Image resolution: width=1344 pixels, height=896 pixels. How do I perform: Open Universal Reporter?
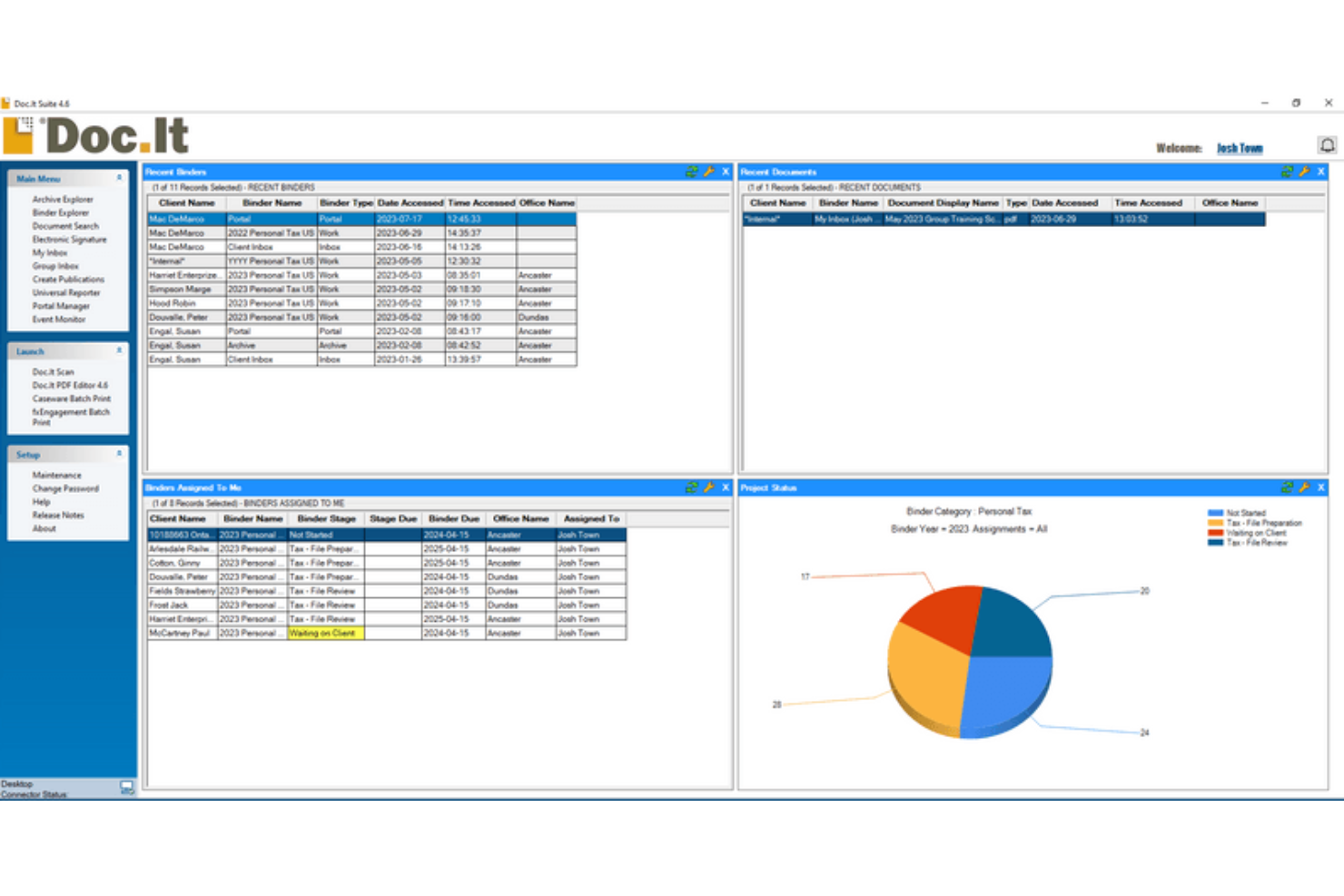tap(66, 293)
